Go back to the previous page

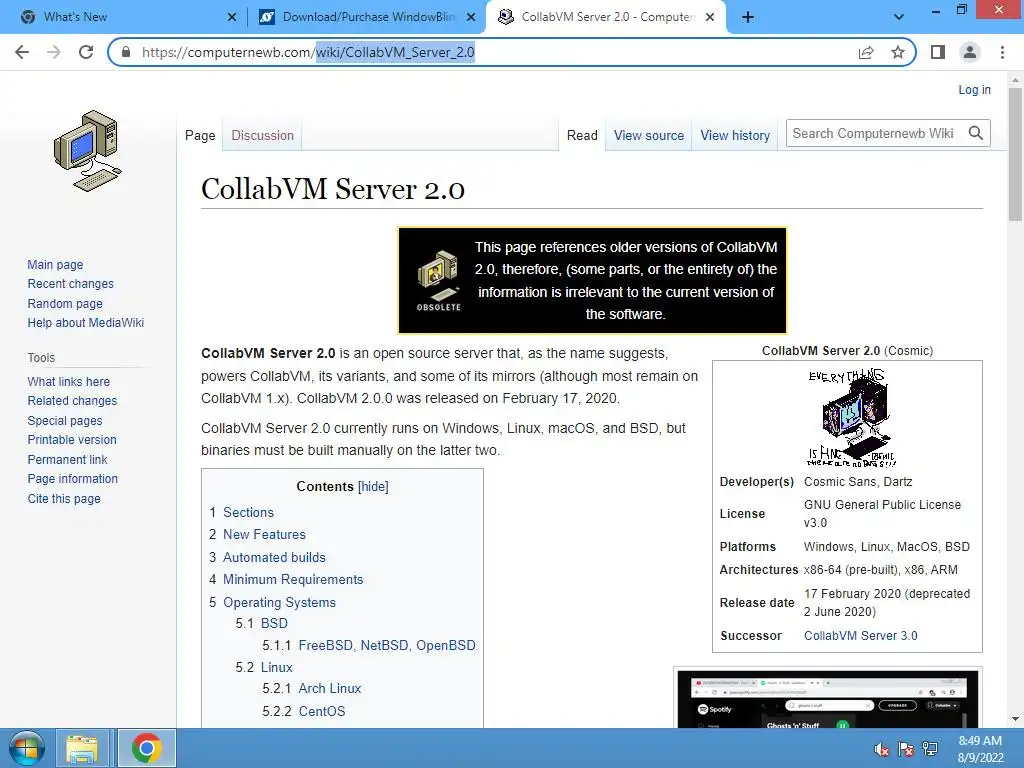tap(22, 52)
